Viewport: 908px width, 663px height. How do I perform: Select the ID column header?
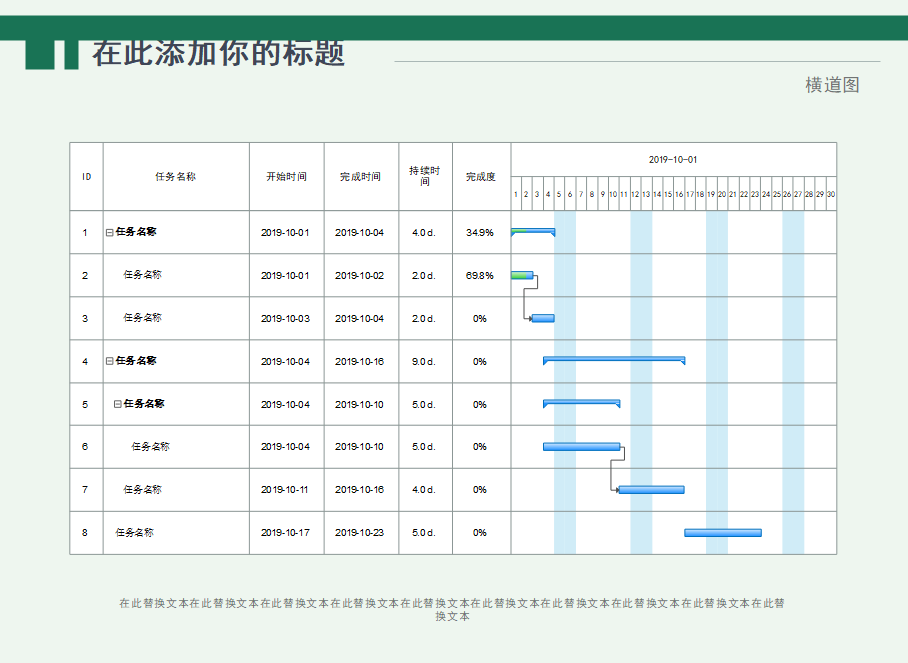86,177
